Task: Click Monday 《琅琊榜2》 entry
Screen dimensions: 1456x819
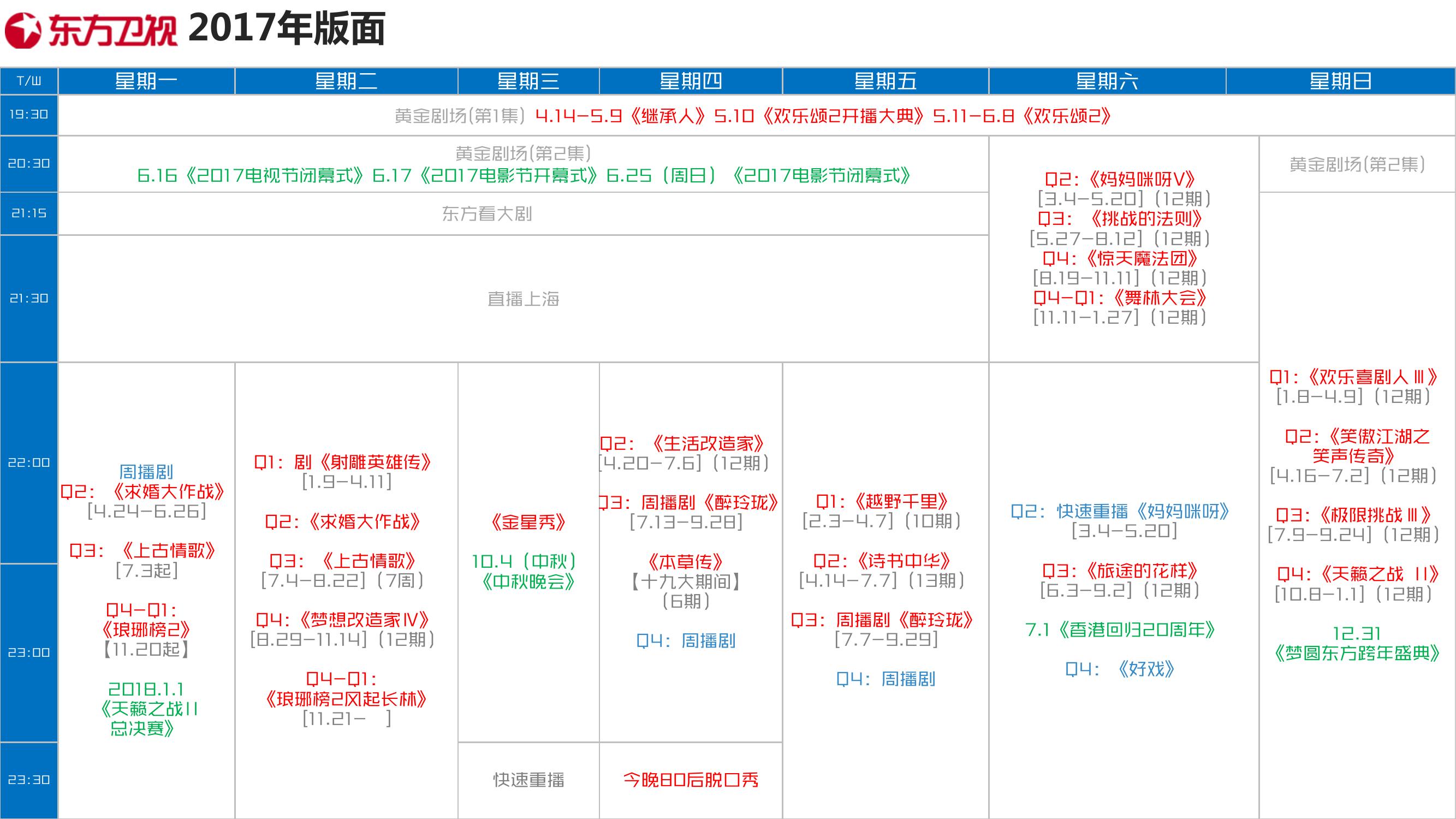Action: [146, 630]
